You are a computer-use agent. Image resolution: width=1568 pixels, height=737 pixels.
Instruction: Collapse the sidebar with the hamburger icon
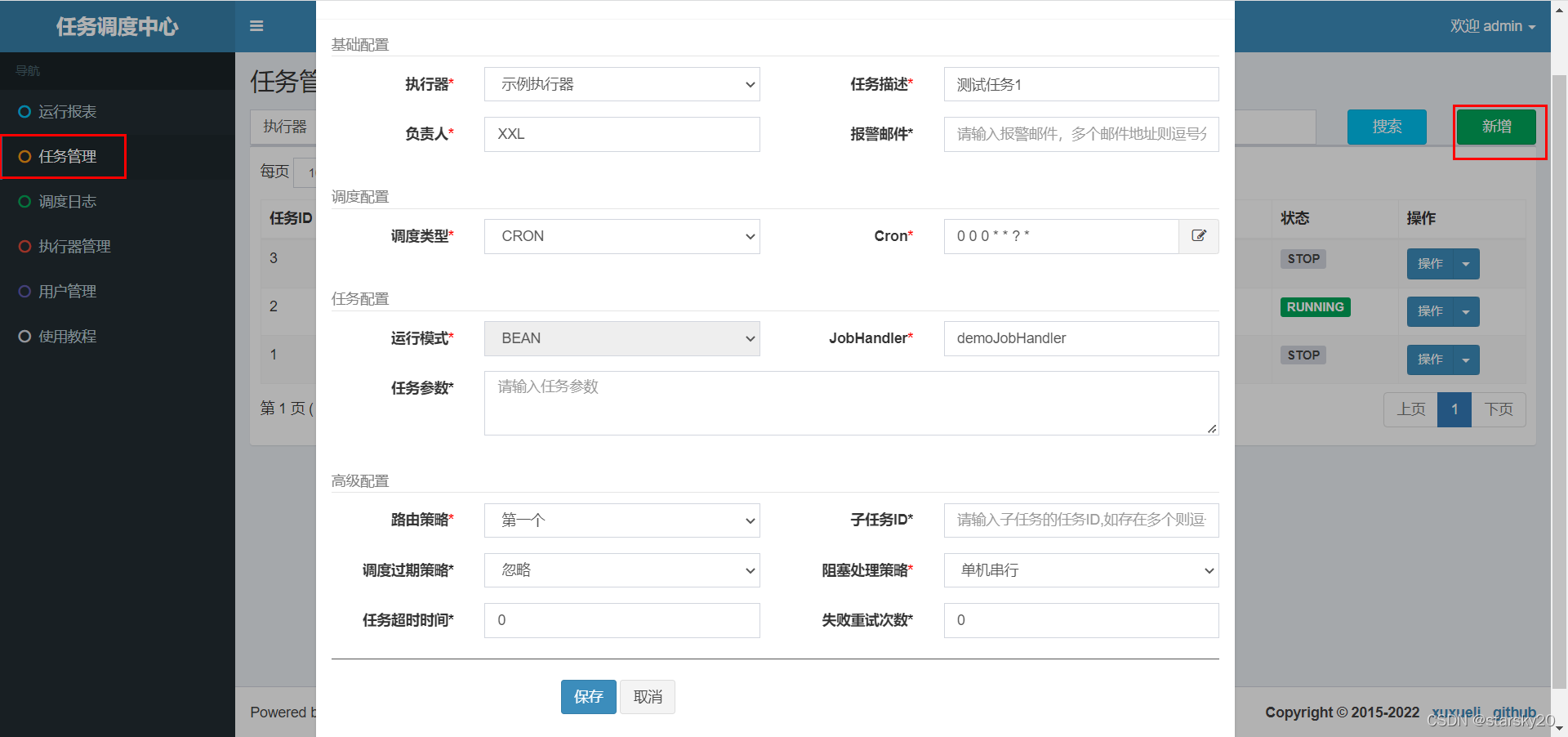(256, 26)
